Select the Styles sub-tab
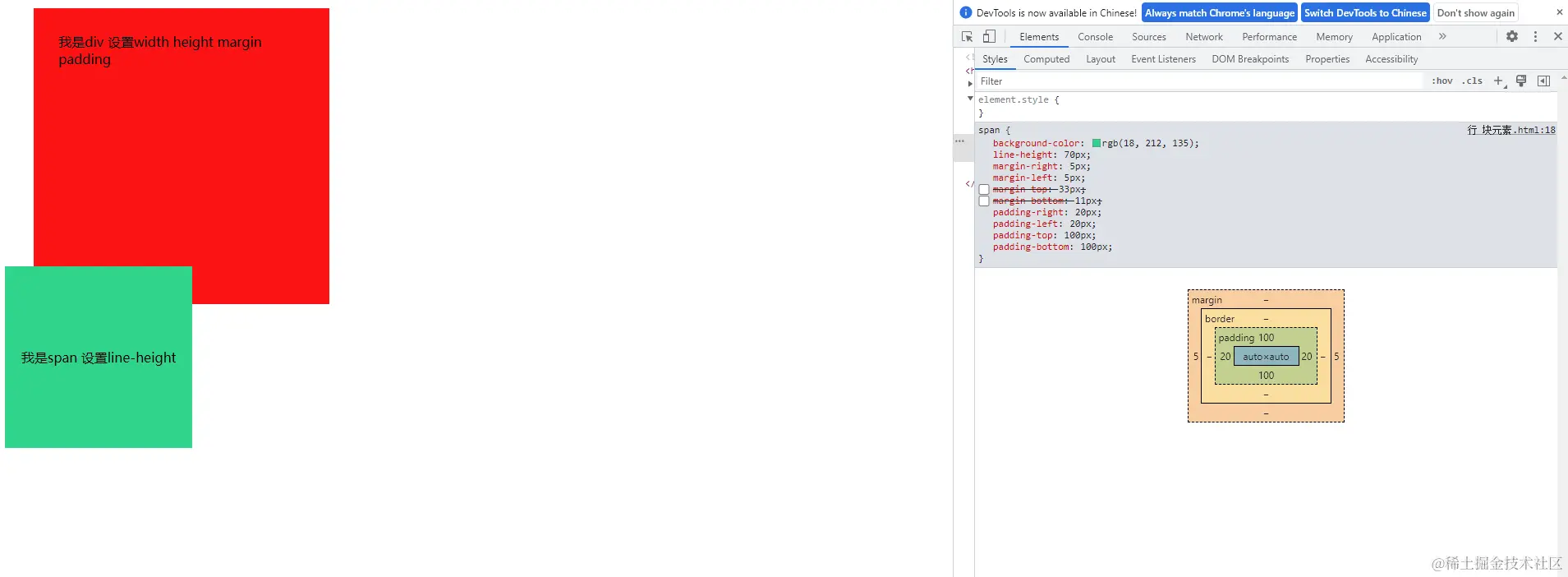 [995, 59]
